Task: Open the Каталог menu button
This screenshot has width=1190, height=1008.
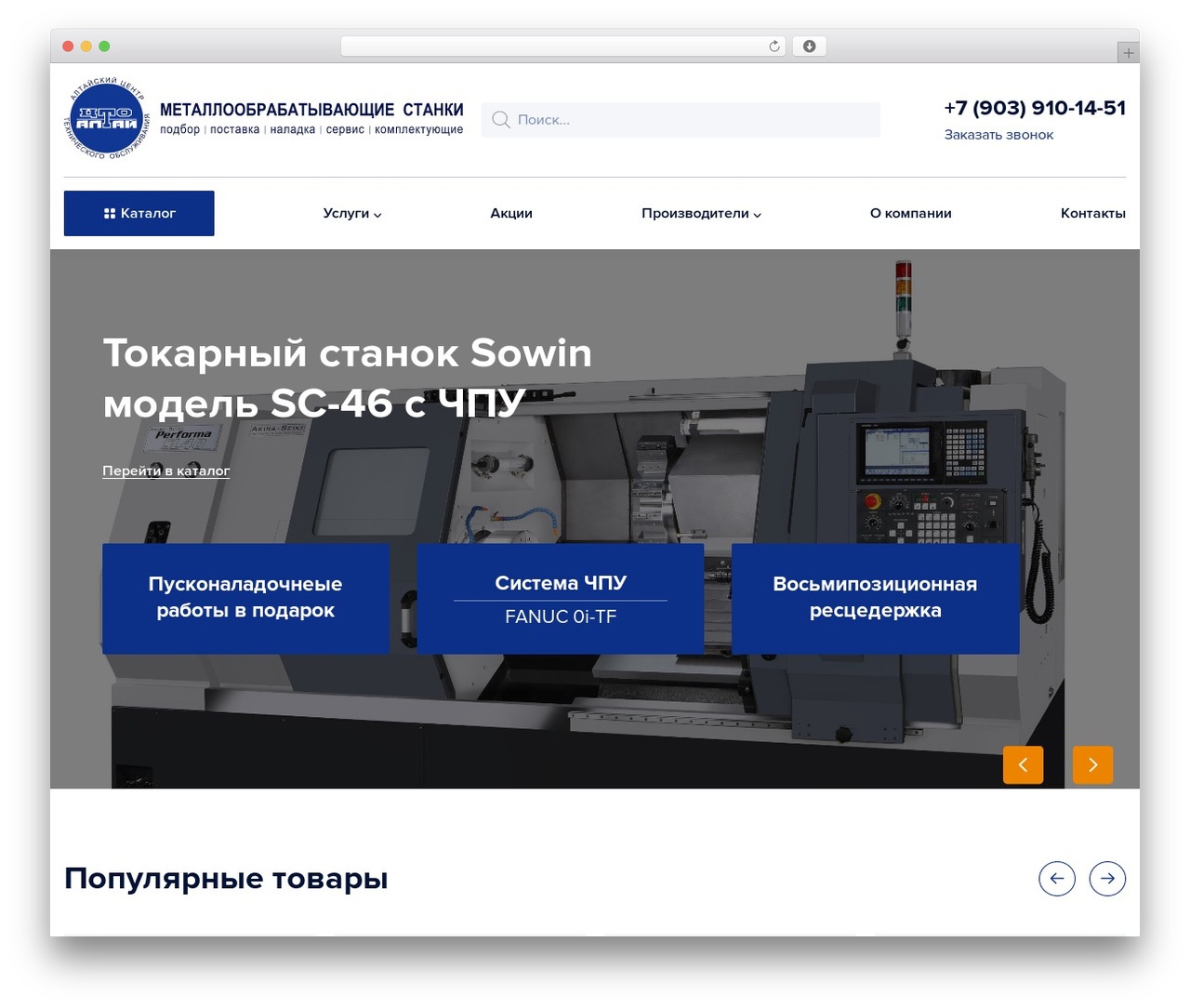Action: 139,213
